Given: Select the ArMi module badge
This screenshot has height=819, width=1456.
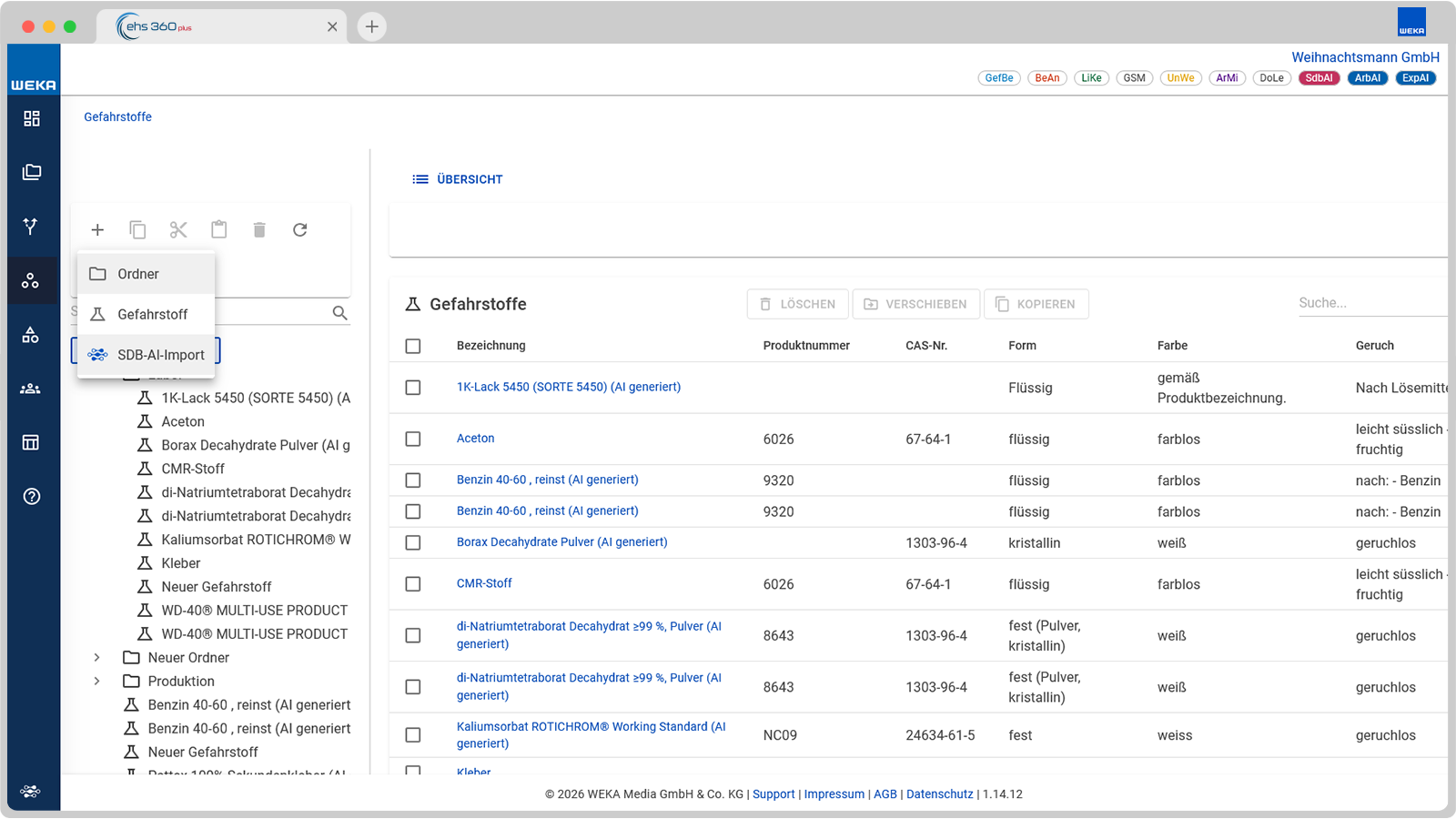Looking at the screenshot, I should 1228,78.
